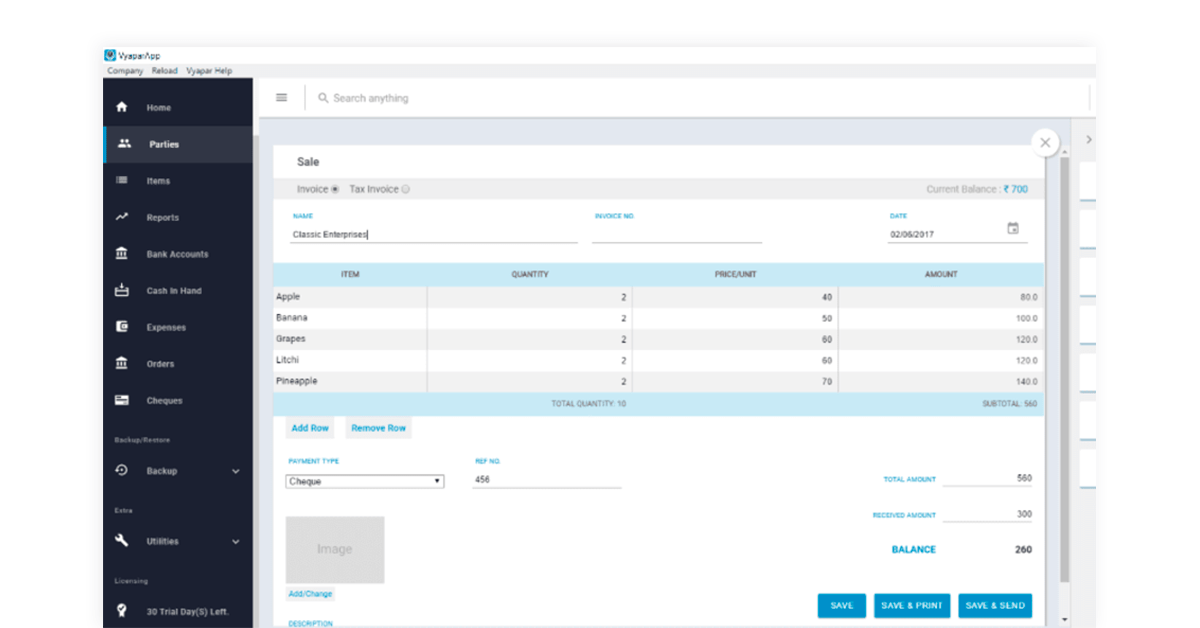Open the Company menu
Image resolution: width=1200 pixels, height=628 pixels.
coord(125,71)
